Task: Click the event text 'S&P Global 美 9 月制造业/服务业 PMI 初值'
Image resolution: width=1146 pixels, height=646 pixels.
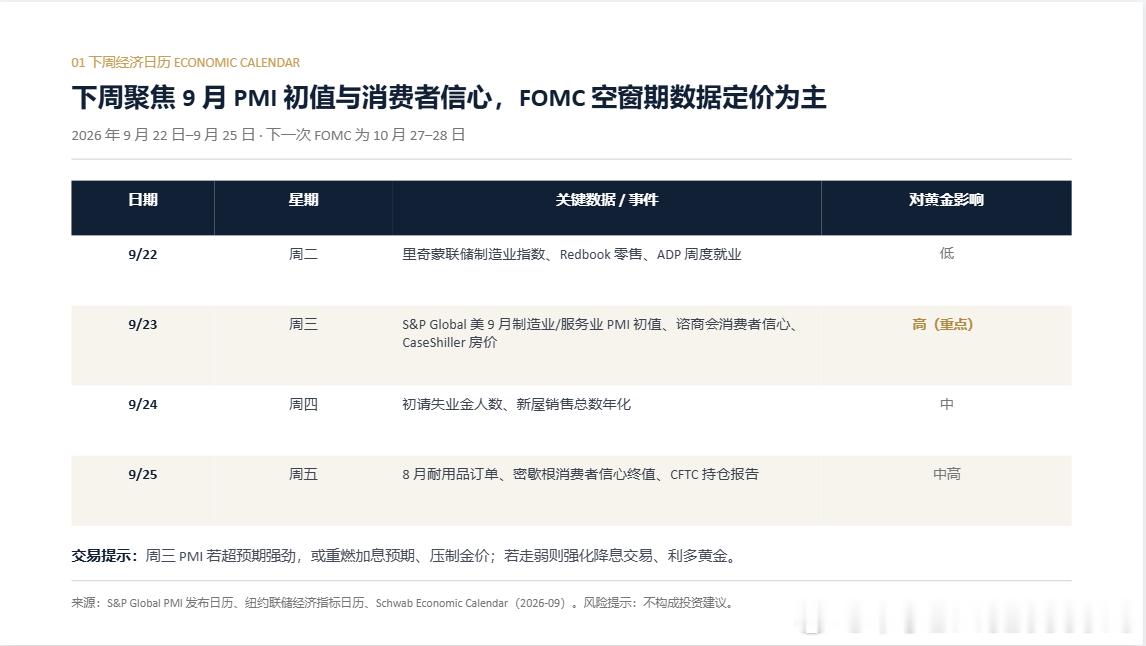Action: coord(532,324)
